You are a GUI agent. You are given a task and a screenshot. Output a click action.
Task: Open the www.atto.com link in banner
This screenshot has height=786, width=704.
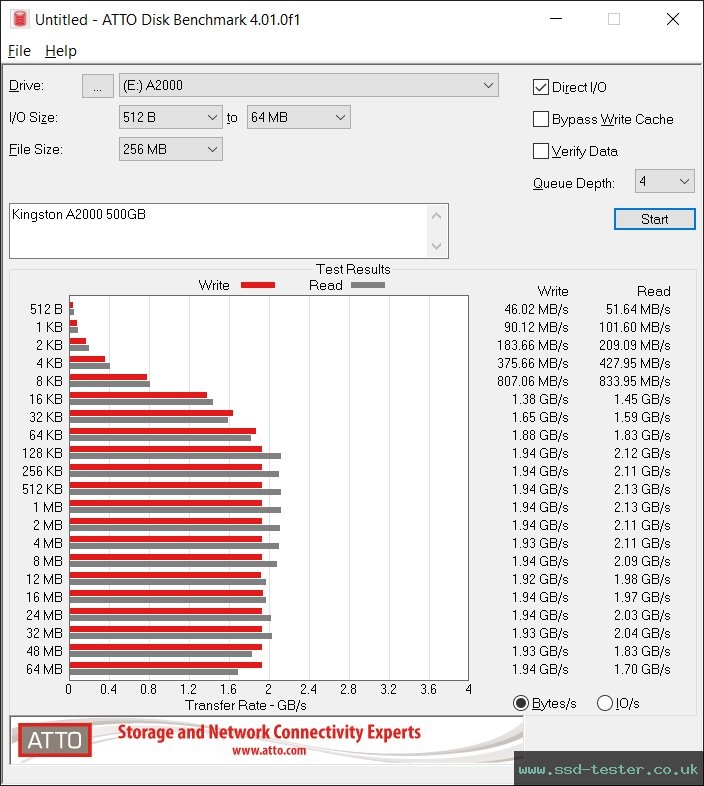[269, 750]
